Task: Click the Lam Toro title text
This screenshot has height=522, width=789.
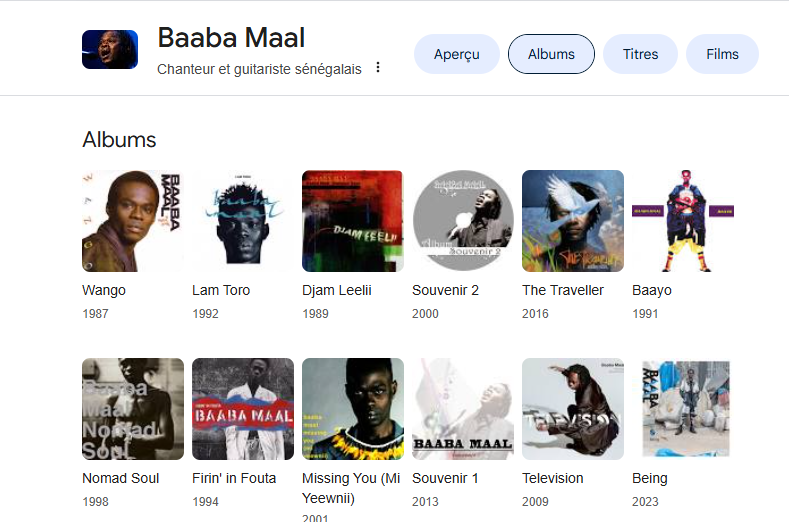Action: click(221, 290)
